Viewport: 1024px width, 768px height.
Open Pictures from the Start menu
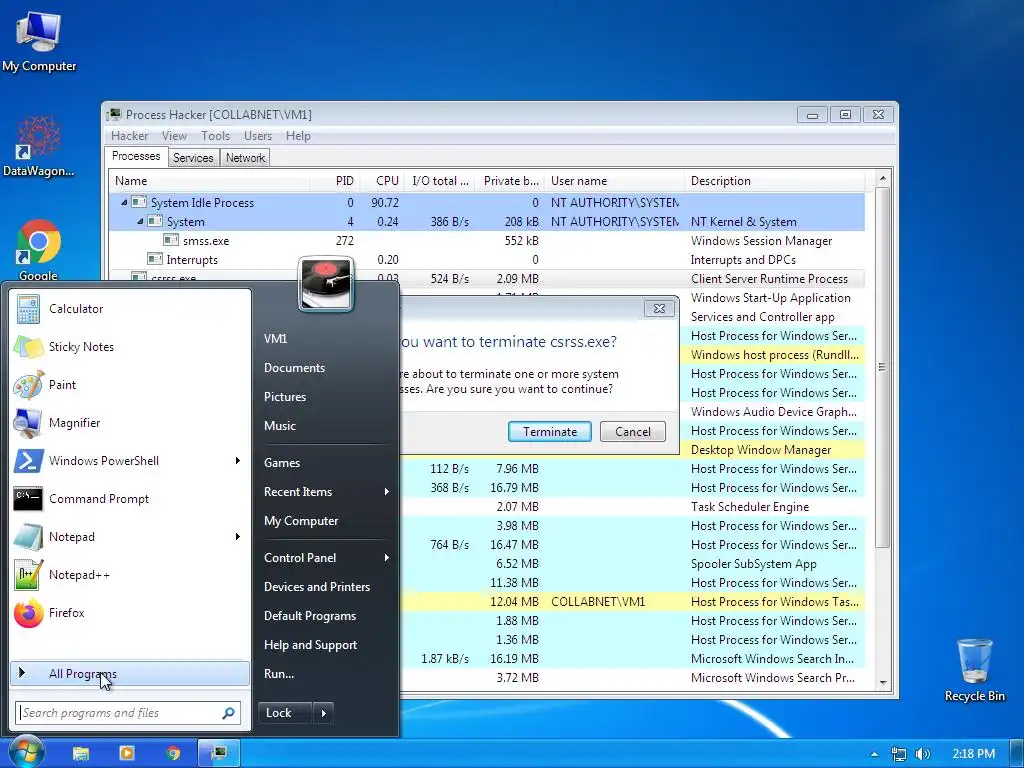(x=285, y=397)
